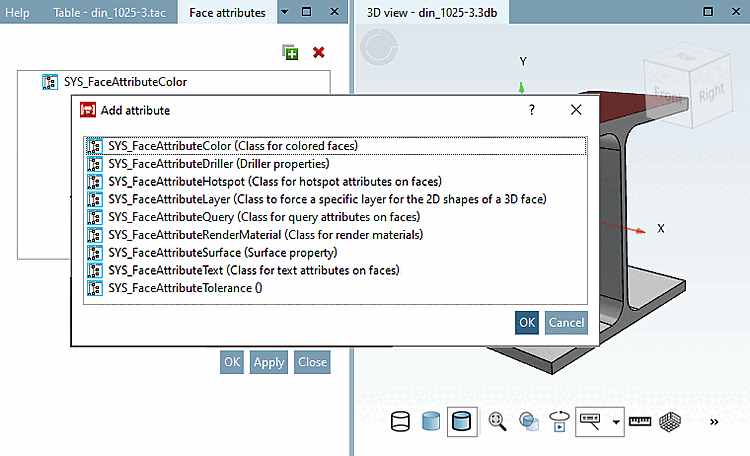Choose SYS_FaceAttributeColor (Class for colored faces)
This screenshot has width=750, height=456.
[335, 146]
